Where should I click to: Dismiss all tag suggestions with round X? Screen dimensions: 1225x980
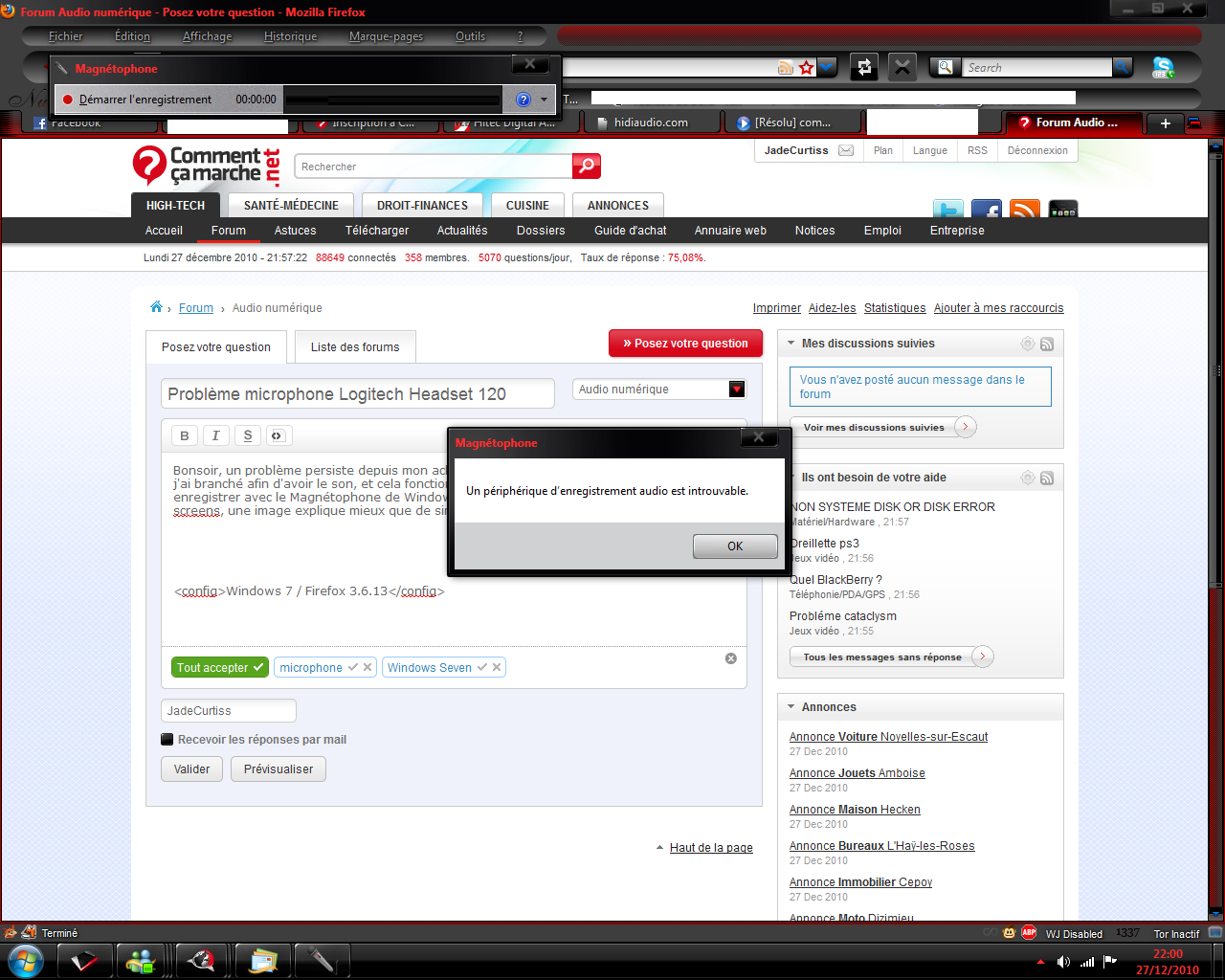tap(731, 658)
